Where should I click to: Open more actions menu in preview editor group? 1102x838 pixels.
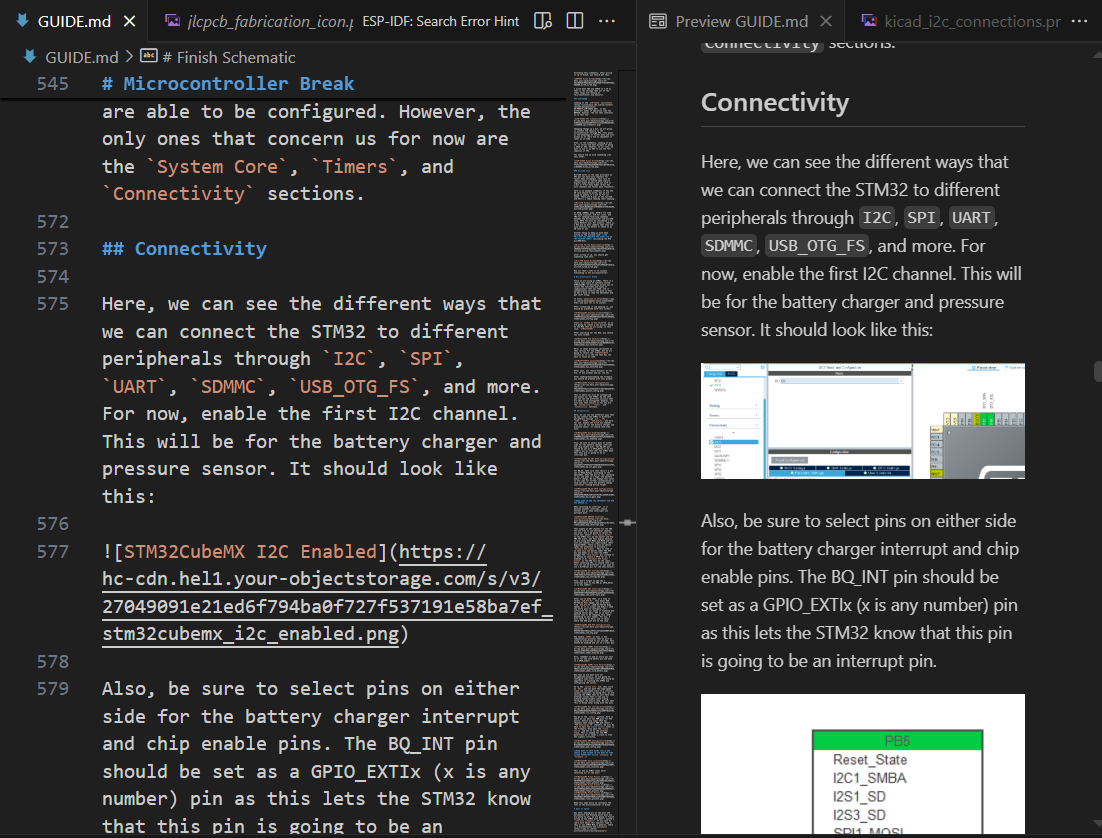click(1081, 21)
